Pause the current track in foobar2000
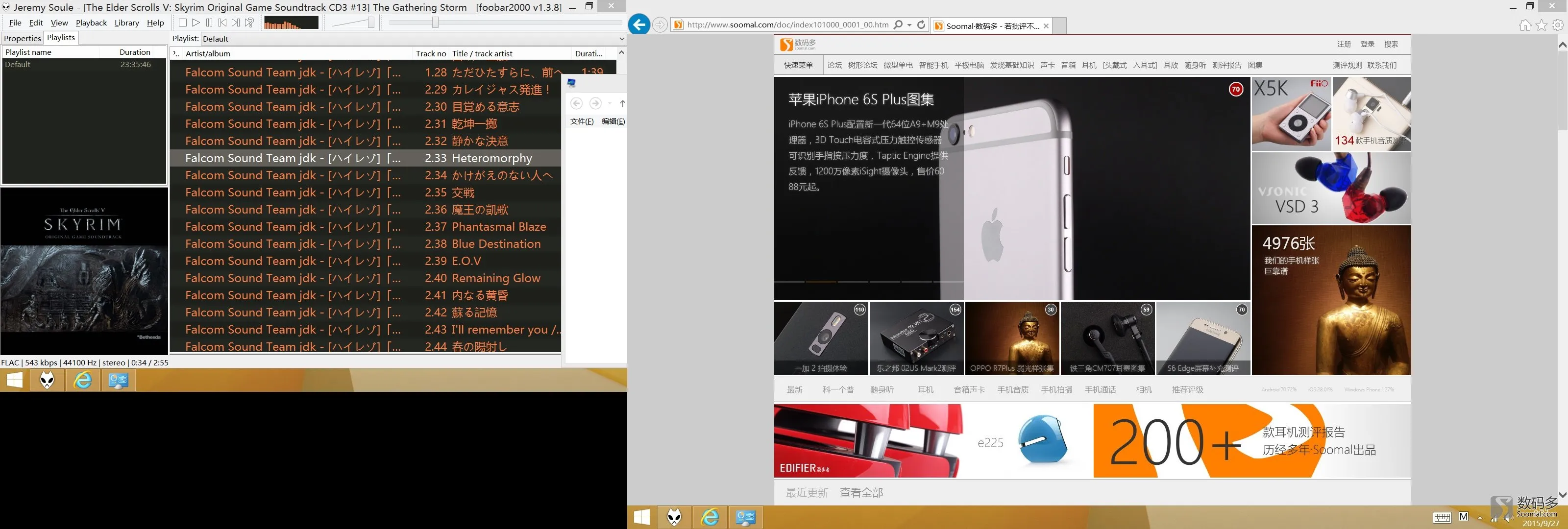The height and width of the screenshot is (529, 1568). pyautogui.click(x=209, y=23)
